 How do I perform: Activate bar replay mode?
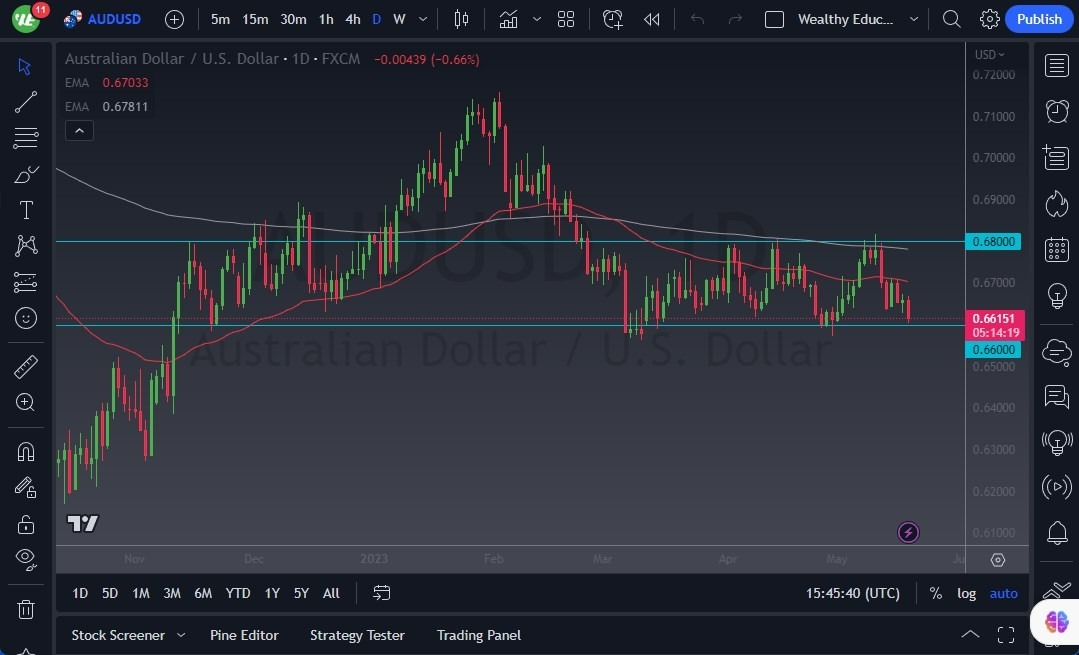point(651,19)
